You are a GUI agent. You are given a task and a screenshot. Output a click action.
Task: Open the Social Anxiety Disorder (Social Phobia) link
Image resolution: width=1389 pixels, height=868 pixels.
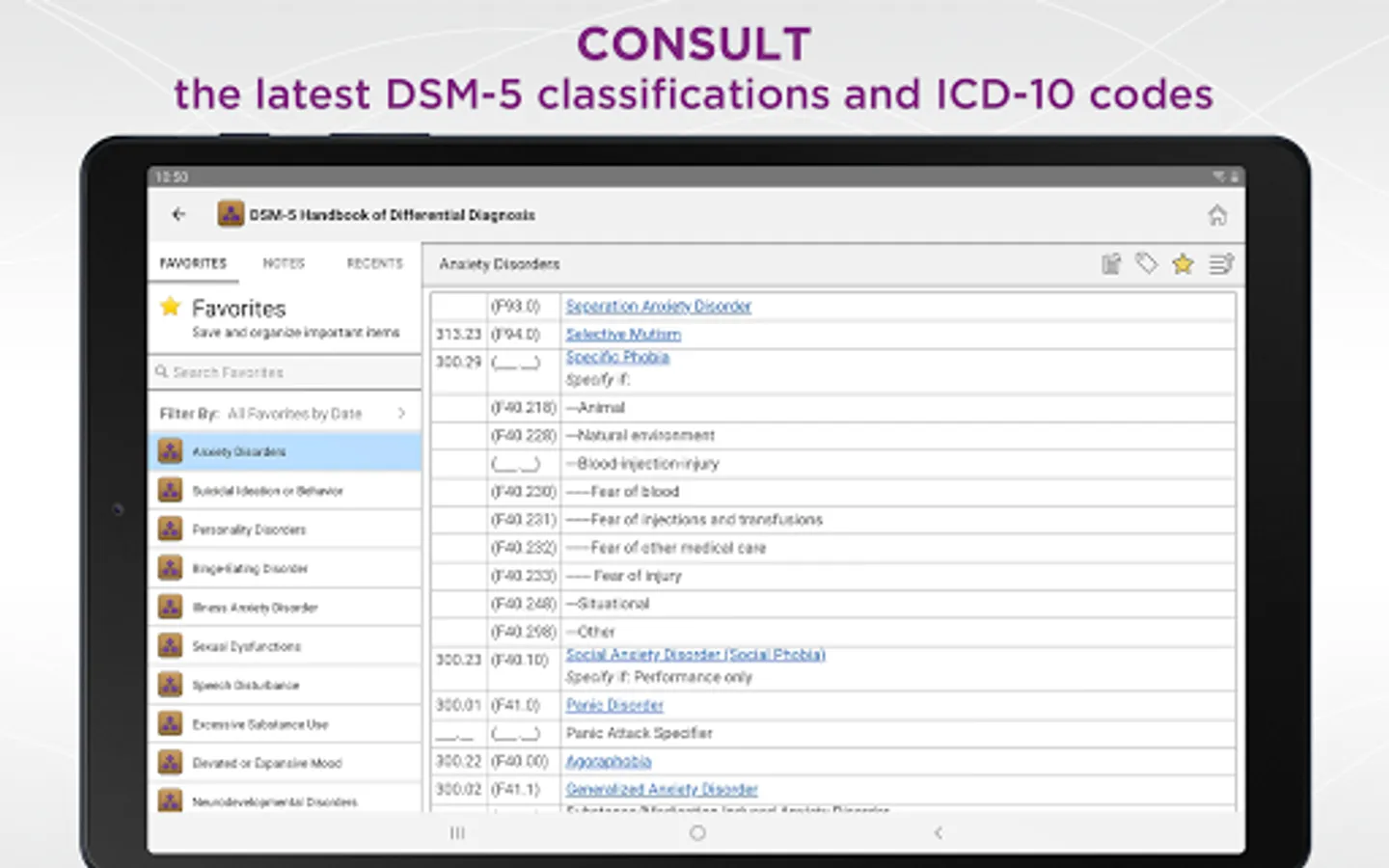695,654
